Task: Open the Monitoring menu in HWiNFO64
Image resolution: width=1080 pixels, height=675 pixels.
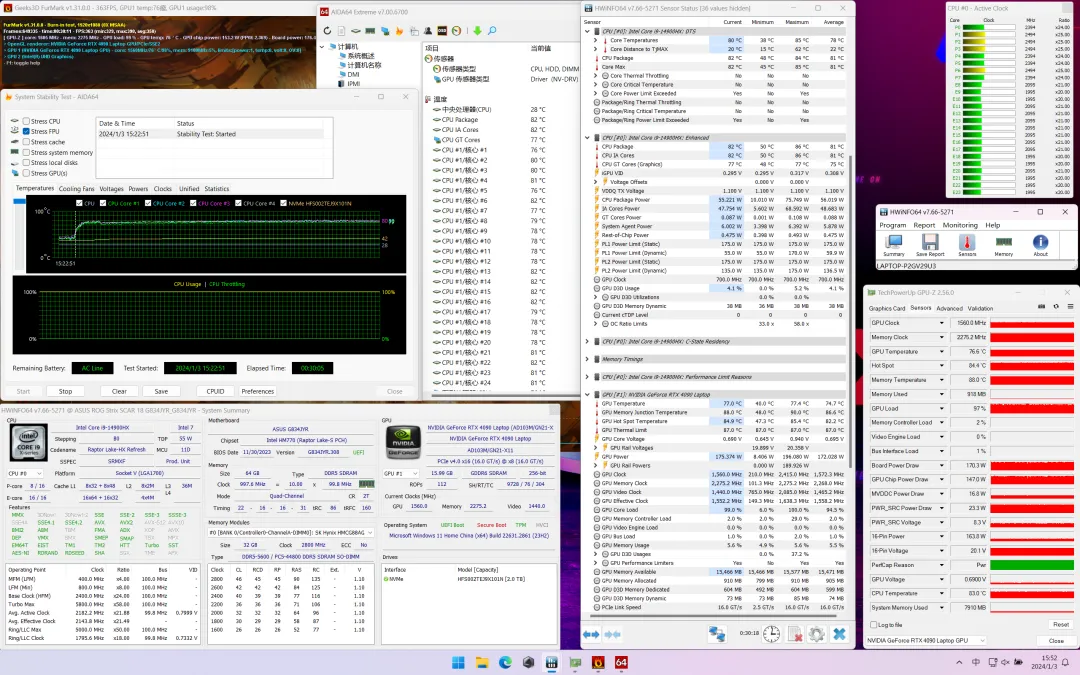Action: click(x=960, y=225)
